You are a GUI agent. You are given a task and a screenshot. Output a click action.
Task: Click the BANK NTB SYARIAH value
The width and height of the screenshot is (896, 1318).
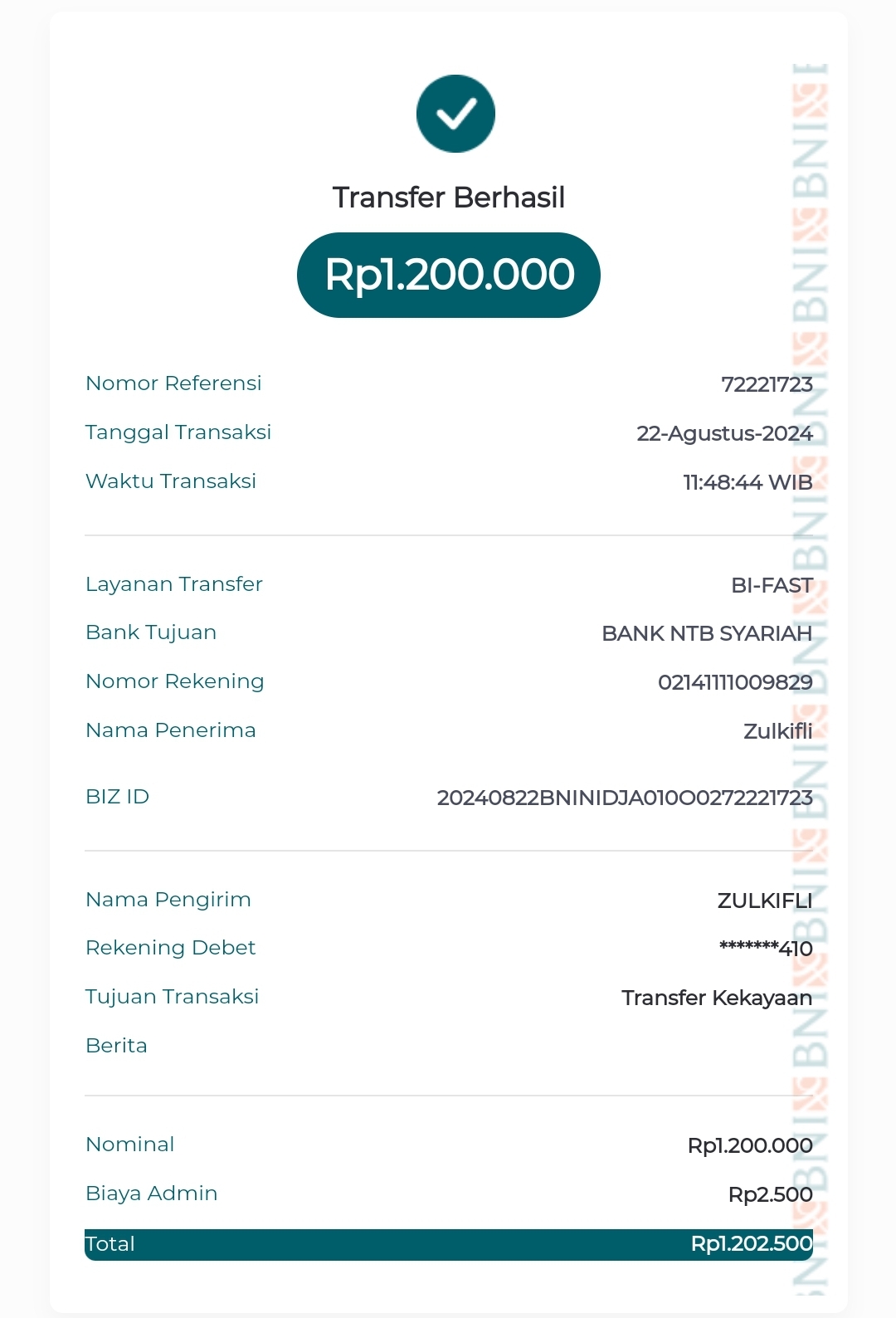click(707, 633)
